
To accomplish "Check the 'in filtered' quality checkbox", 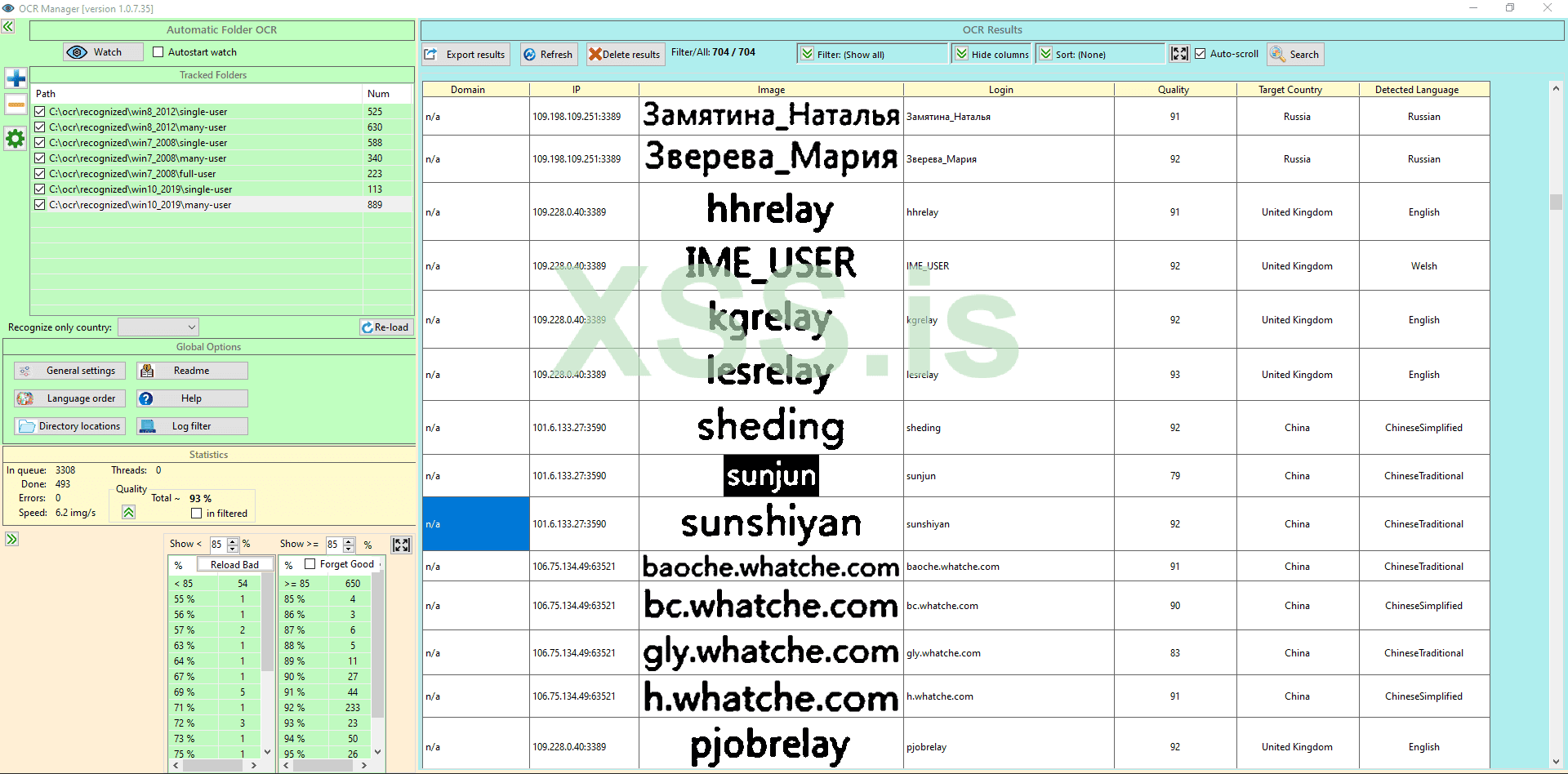I will [x=196, y=513].
